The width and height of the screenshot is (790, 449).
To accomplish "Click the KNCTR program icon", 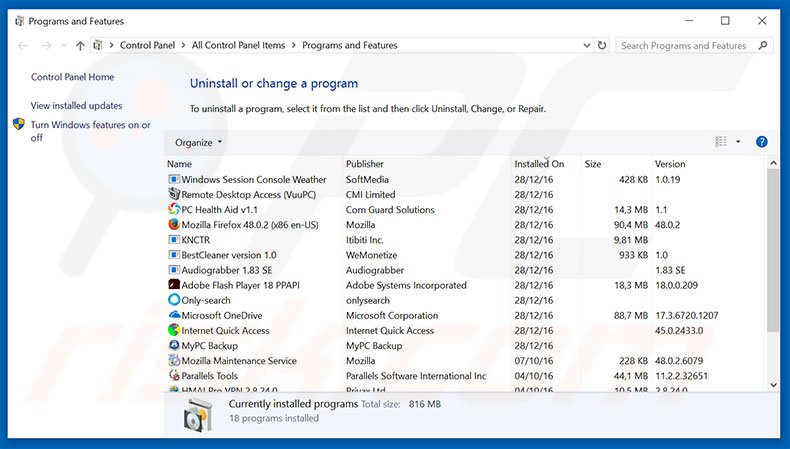I will 174,239.
